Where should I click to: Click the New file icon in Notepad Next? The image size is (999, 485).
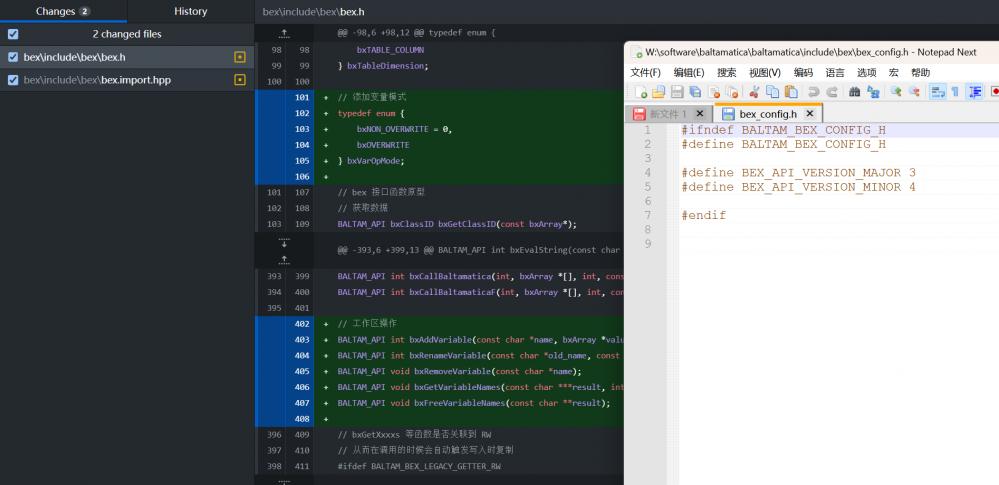(x=641, y=91)
